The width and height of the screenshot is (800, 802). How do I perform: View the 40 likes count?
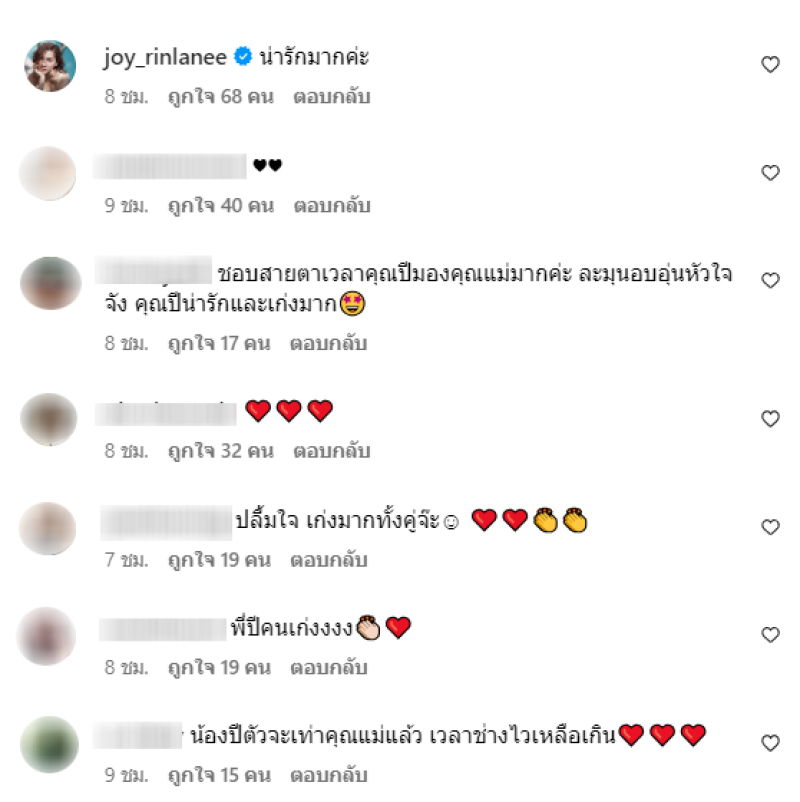(x=221, y=205)
